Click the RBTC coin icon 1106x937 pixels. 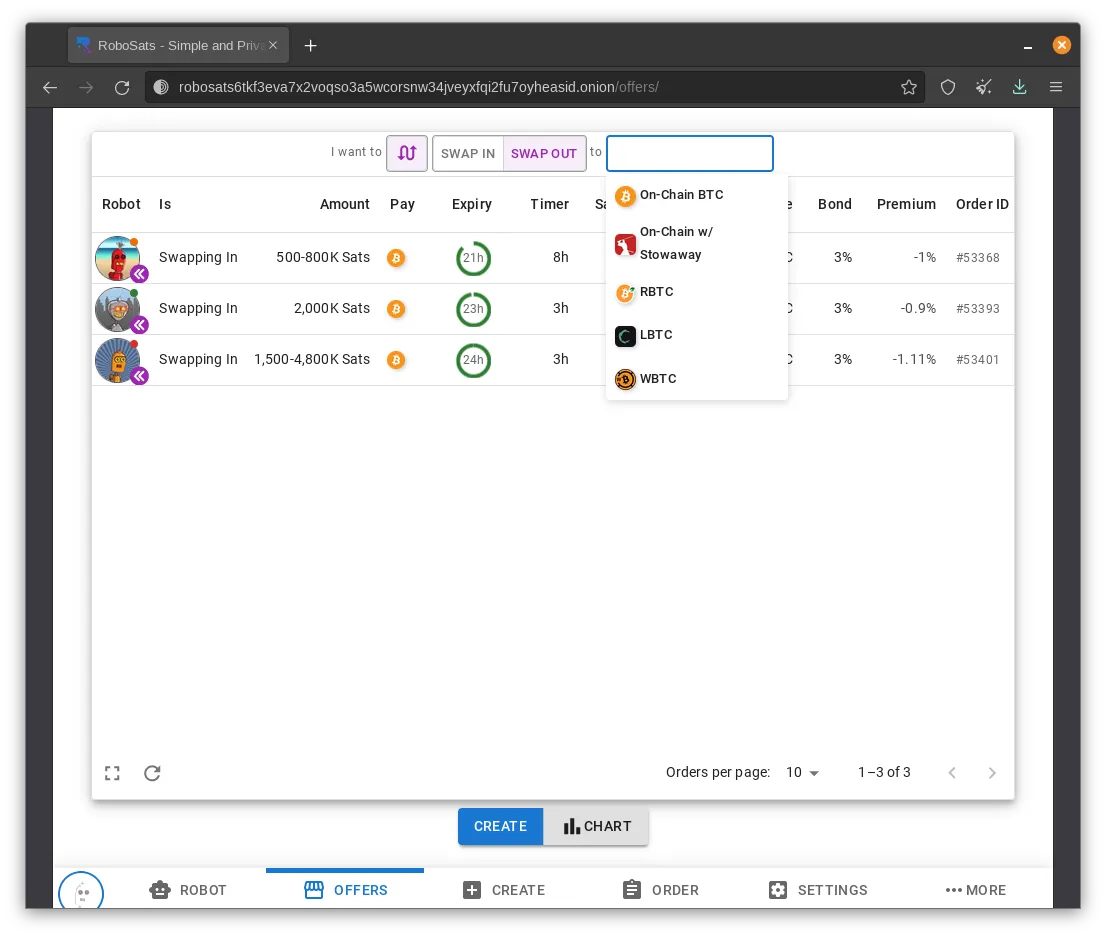[x=625, y=293]
